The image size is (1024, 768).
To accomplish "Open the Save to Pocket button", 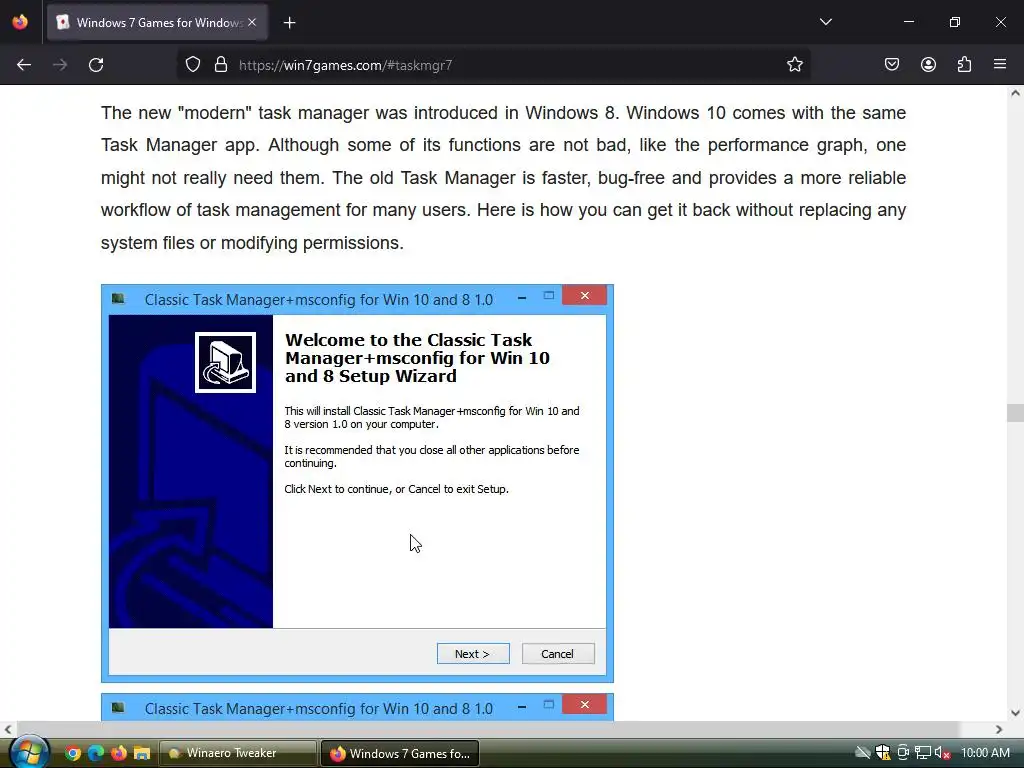I will [892, 64].
